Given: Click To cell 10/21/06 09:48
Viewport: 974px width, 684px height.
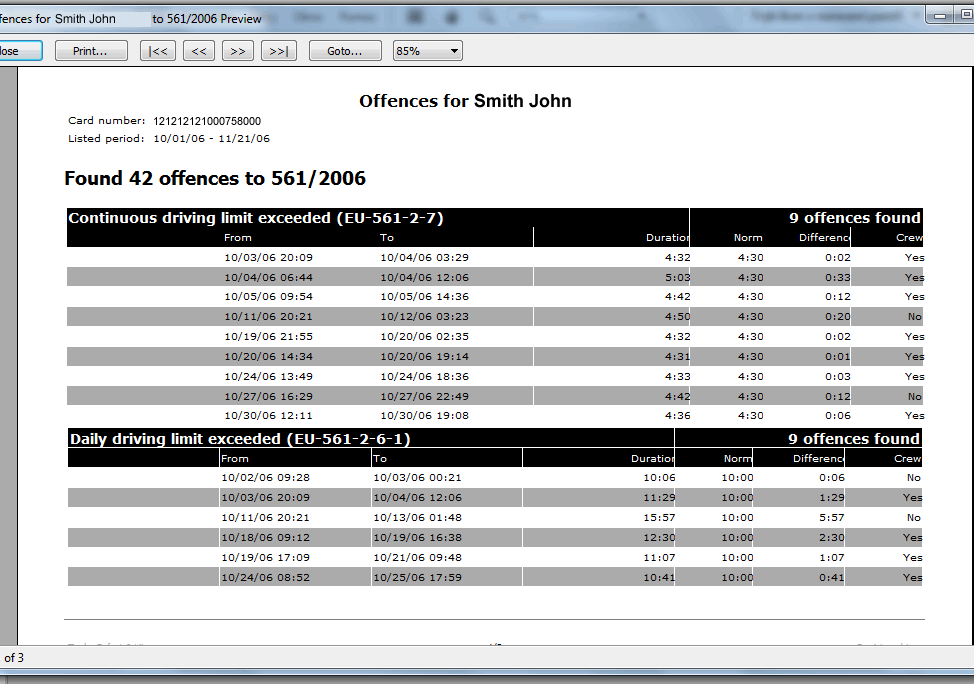Looking at the screenshot, I should (x=417, y=557).
